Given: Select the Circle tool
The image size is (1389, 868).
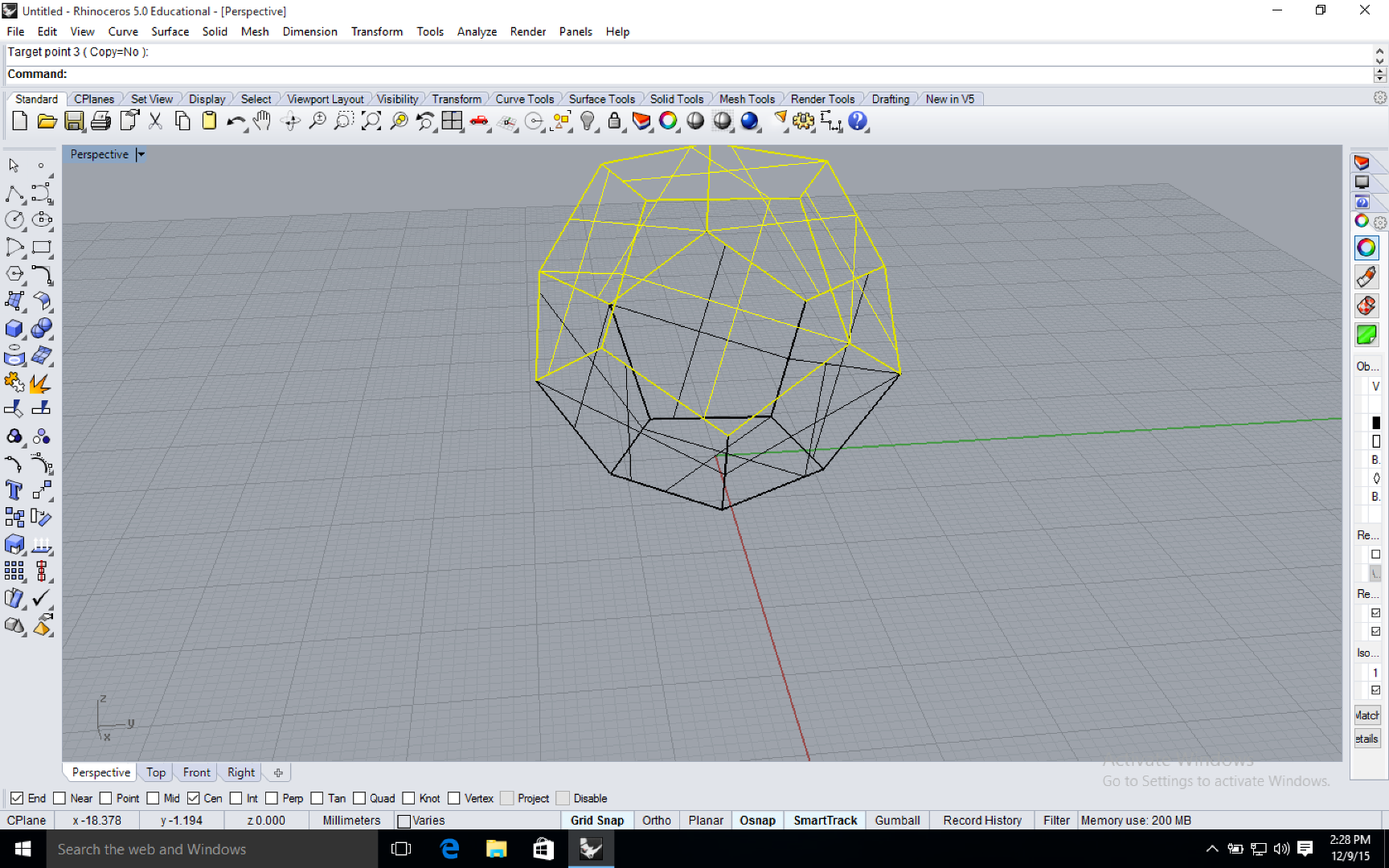Looking at the screenshot, I should point(14,219).
